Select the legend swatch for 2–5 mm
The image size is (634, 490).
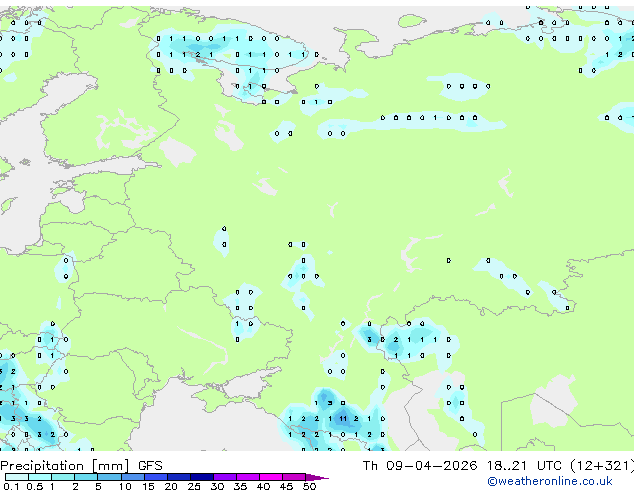point(86,477)
